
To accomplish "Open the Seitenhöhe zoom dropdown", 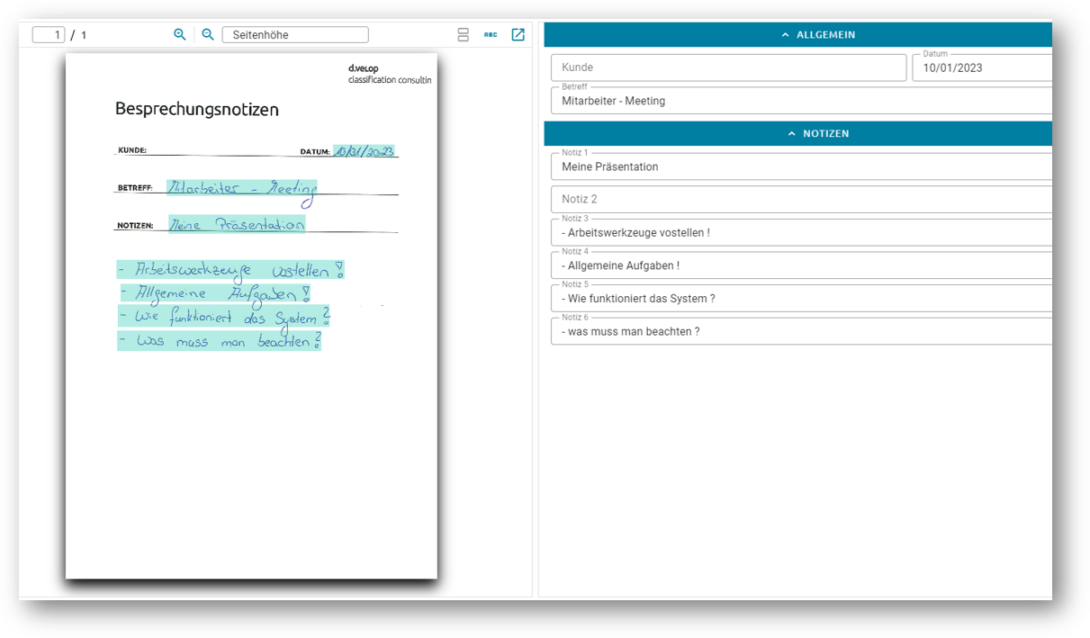I will click(x=295, y=35).
